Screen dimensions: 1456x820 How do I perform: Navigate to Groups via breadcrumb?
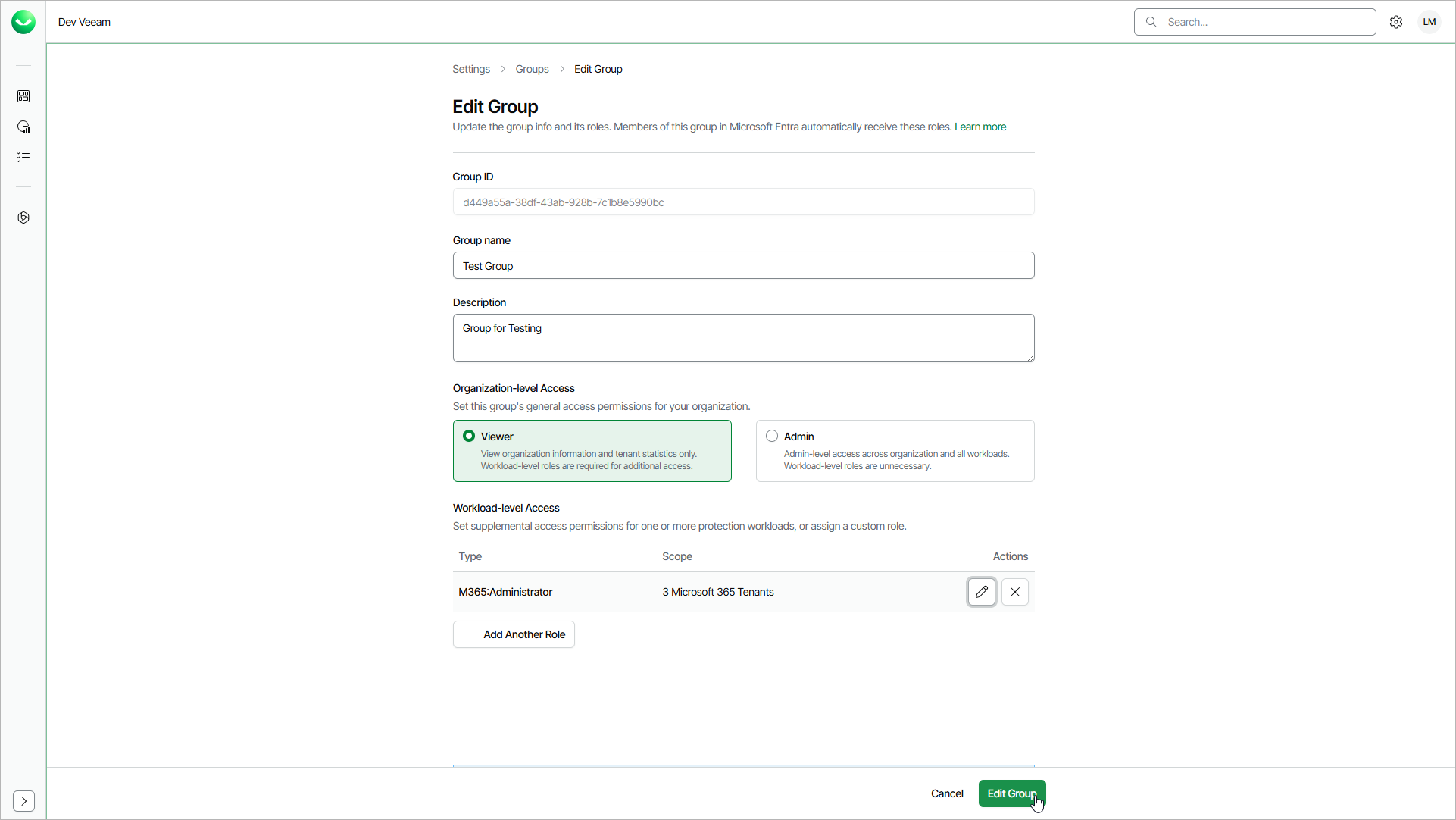click(x=531, y=69)
